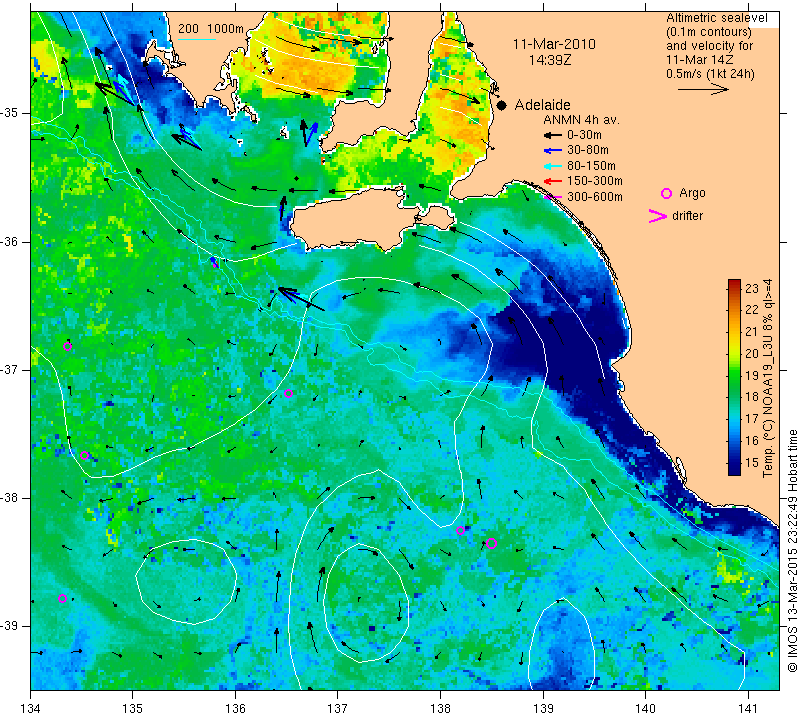Click the vertical IMOS copyright timestamp text

tap(792, 551)
